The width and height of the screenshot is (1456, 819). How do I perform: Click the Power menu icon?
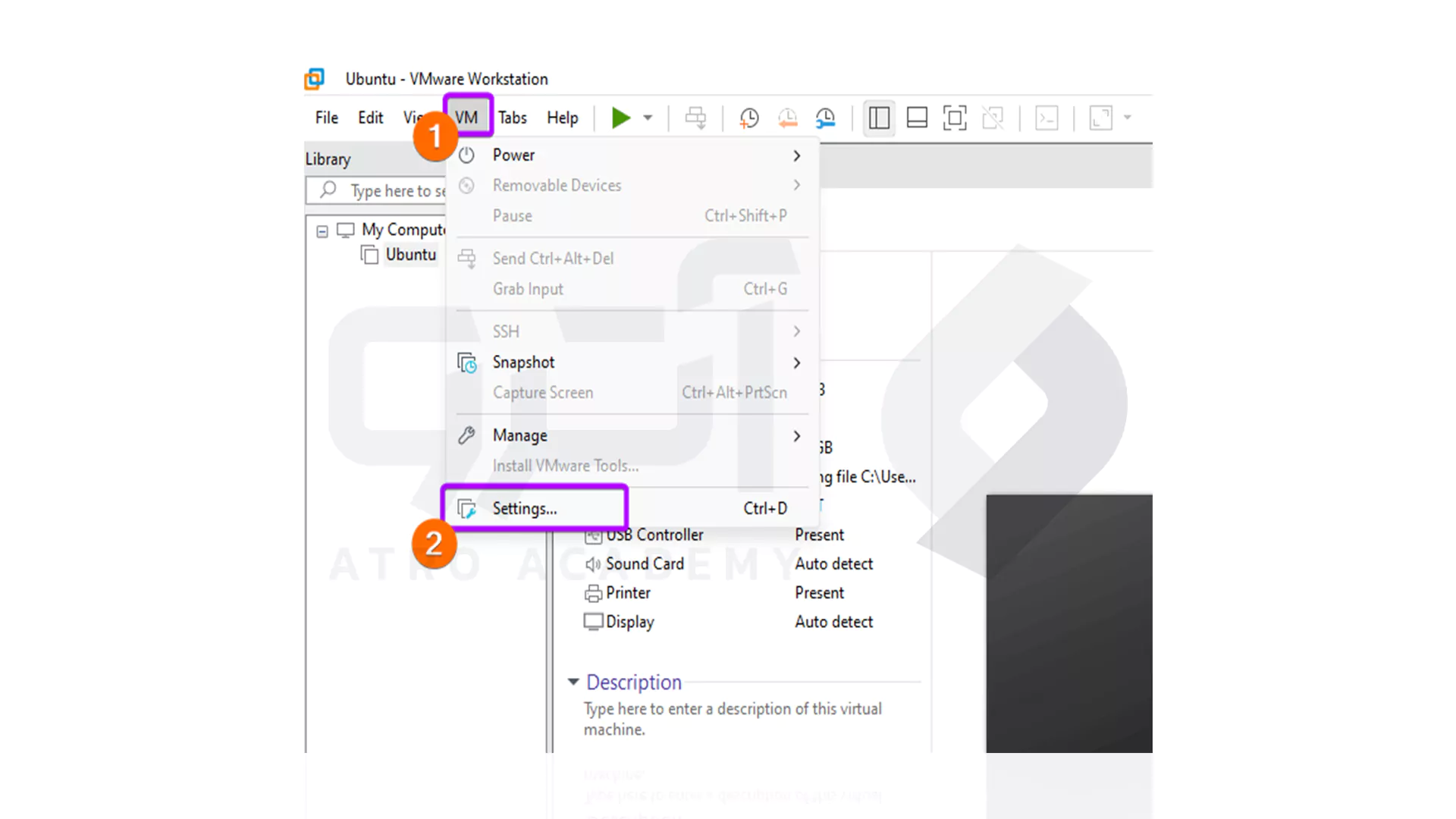tap(466, 155)
